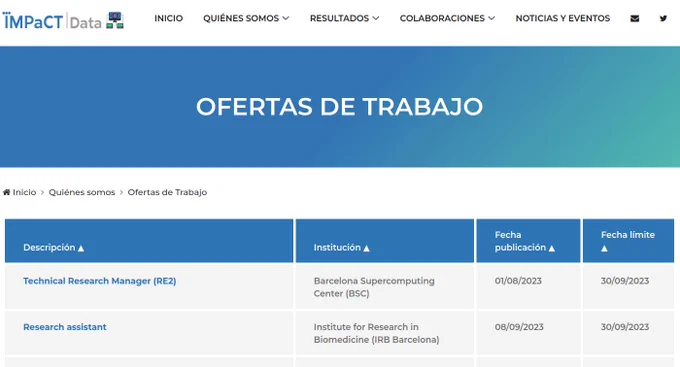Viewport: 680px width, 367px height.
Task: Click the IMPaCT Data logo
Action: pyautogui.click(x=63, y=20)
